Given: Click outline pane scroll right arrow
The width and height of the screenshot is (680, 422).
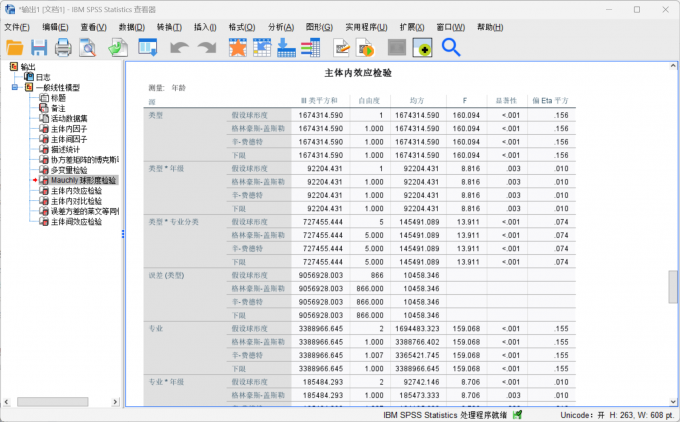Looking at the screenshot, I should 115,402.
